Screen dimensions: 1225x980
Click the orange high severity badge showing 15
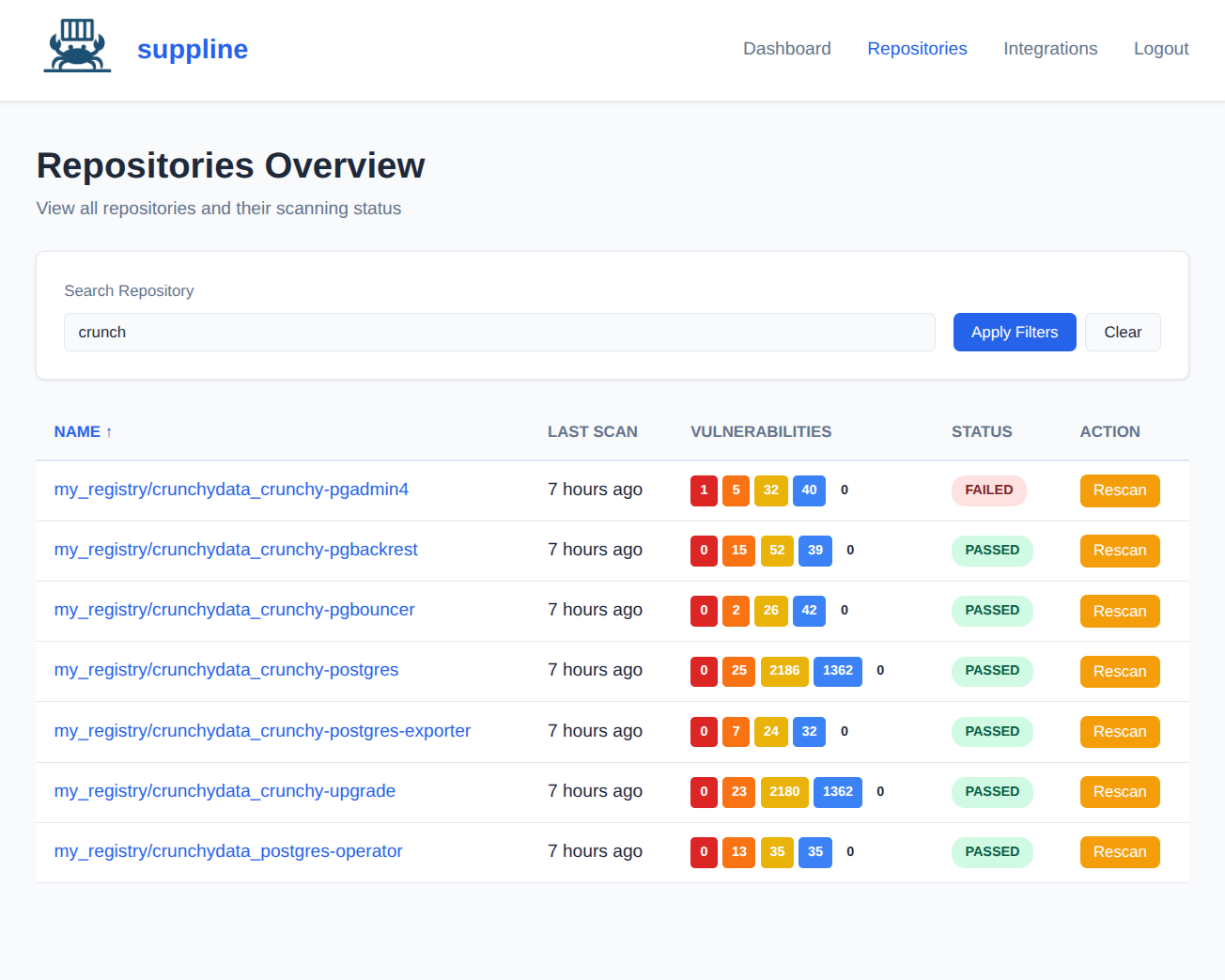tap(738, 551)
